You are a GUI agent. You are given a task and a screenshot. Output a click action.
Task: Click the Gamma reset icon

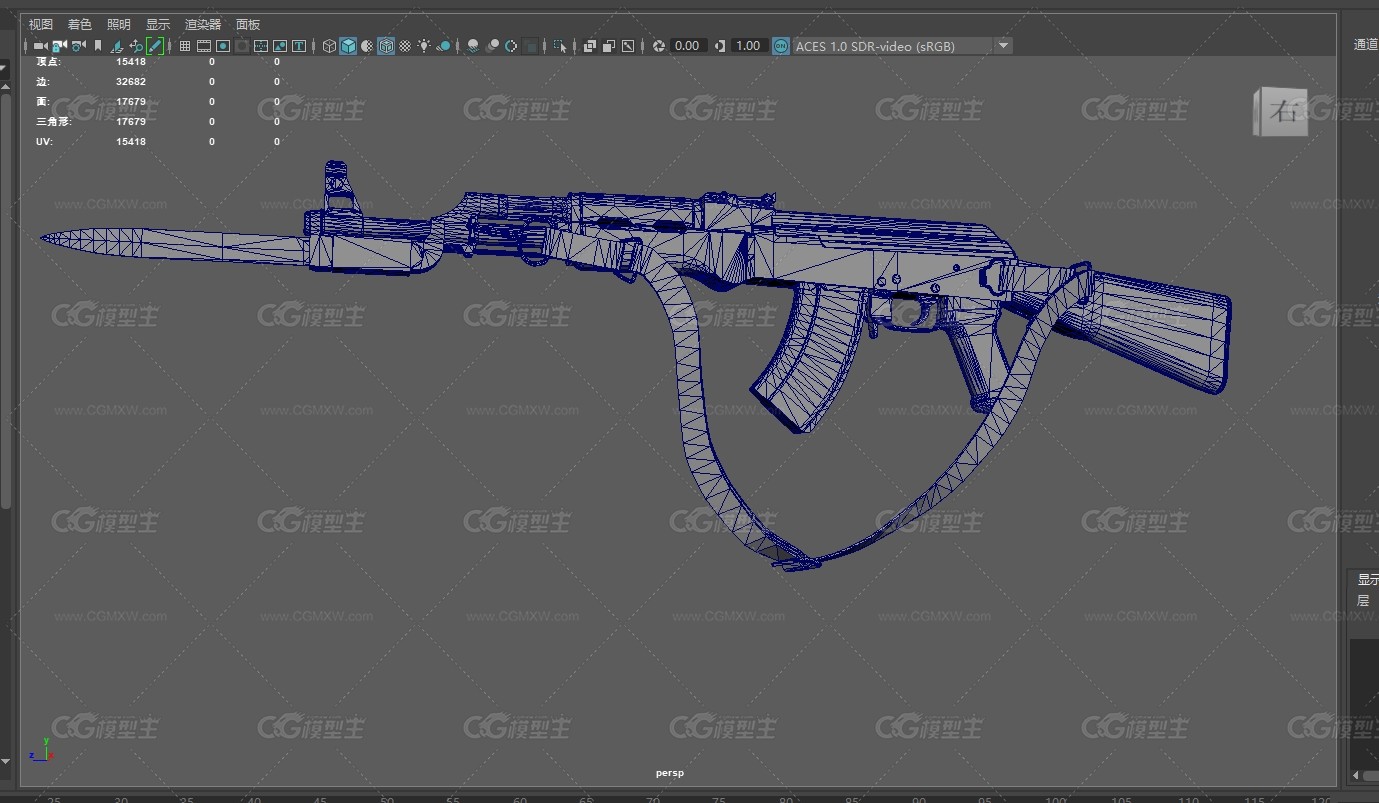tap(720, 46)
